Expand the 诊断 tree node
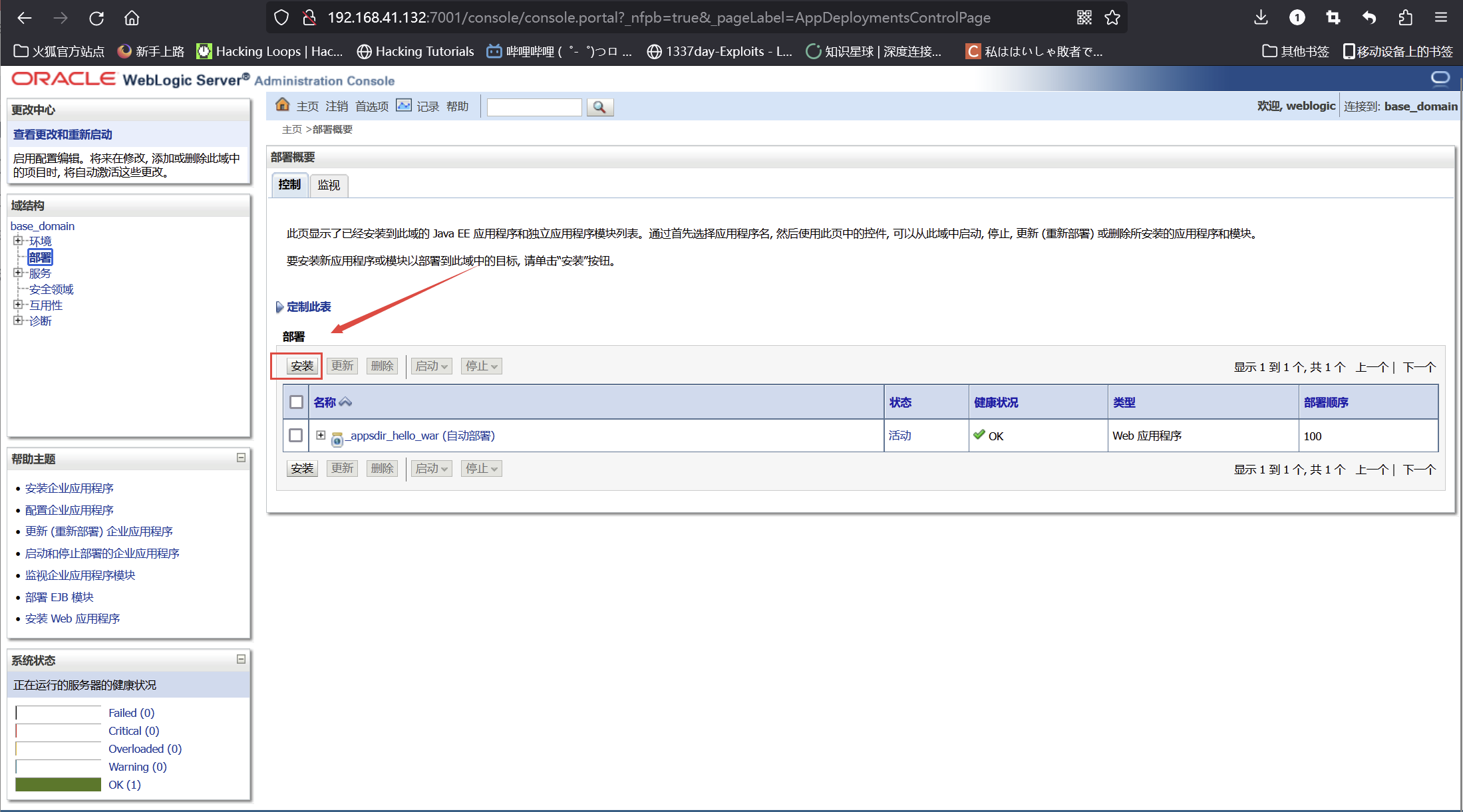The height and width of the screenshot is (812, 1463). (x=18, y=321)
